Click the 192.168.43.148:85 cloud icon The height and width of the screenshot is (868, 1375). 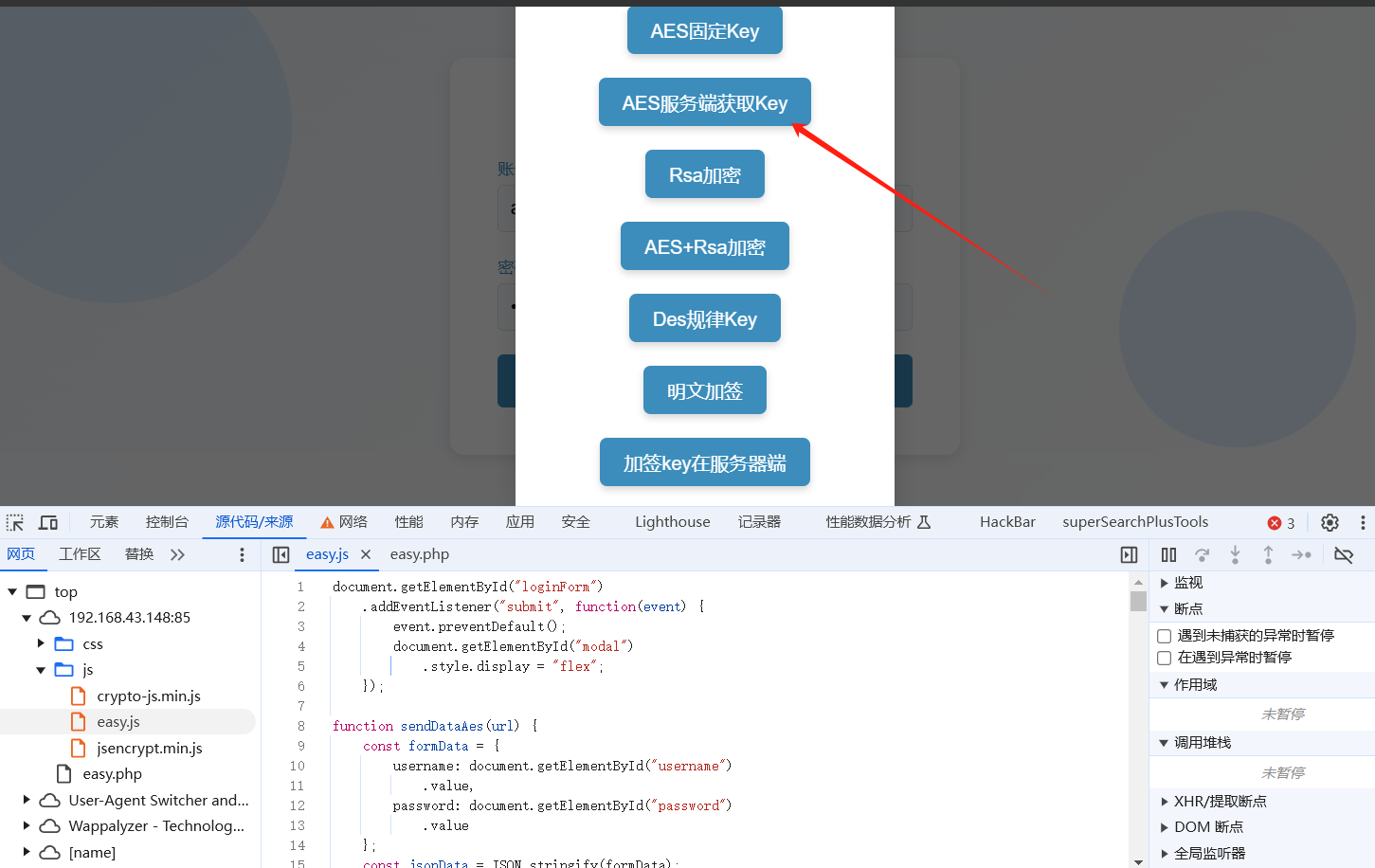(x=49, y=617)
